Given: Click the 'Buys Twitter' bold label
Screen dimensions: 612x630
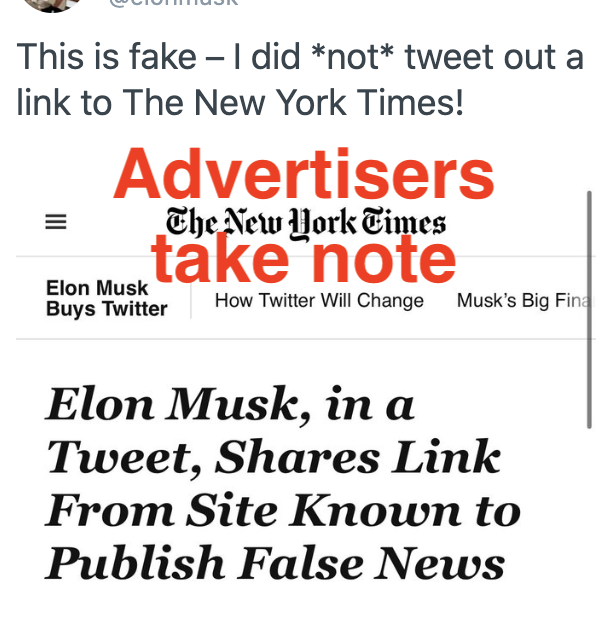Looking at the screenshot, I should click(106, 309).
